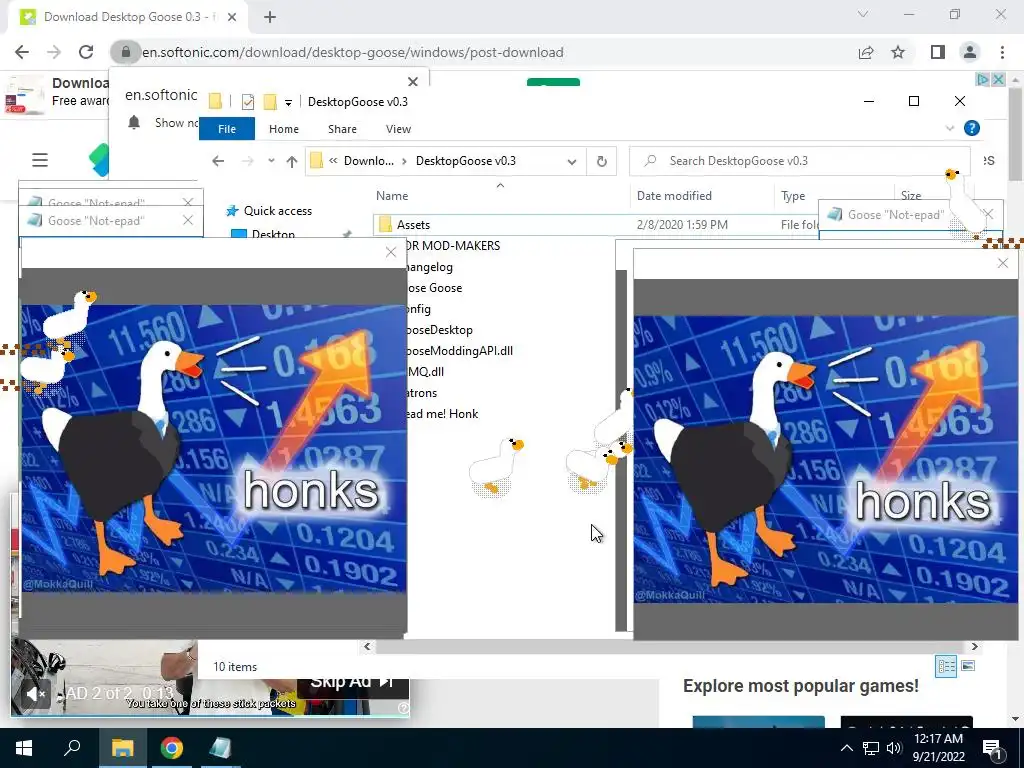Go back in Chrome browser history

click(x=22, y=52)
